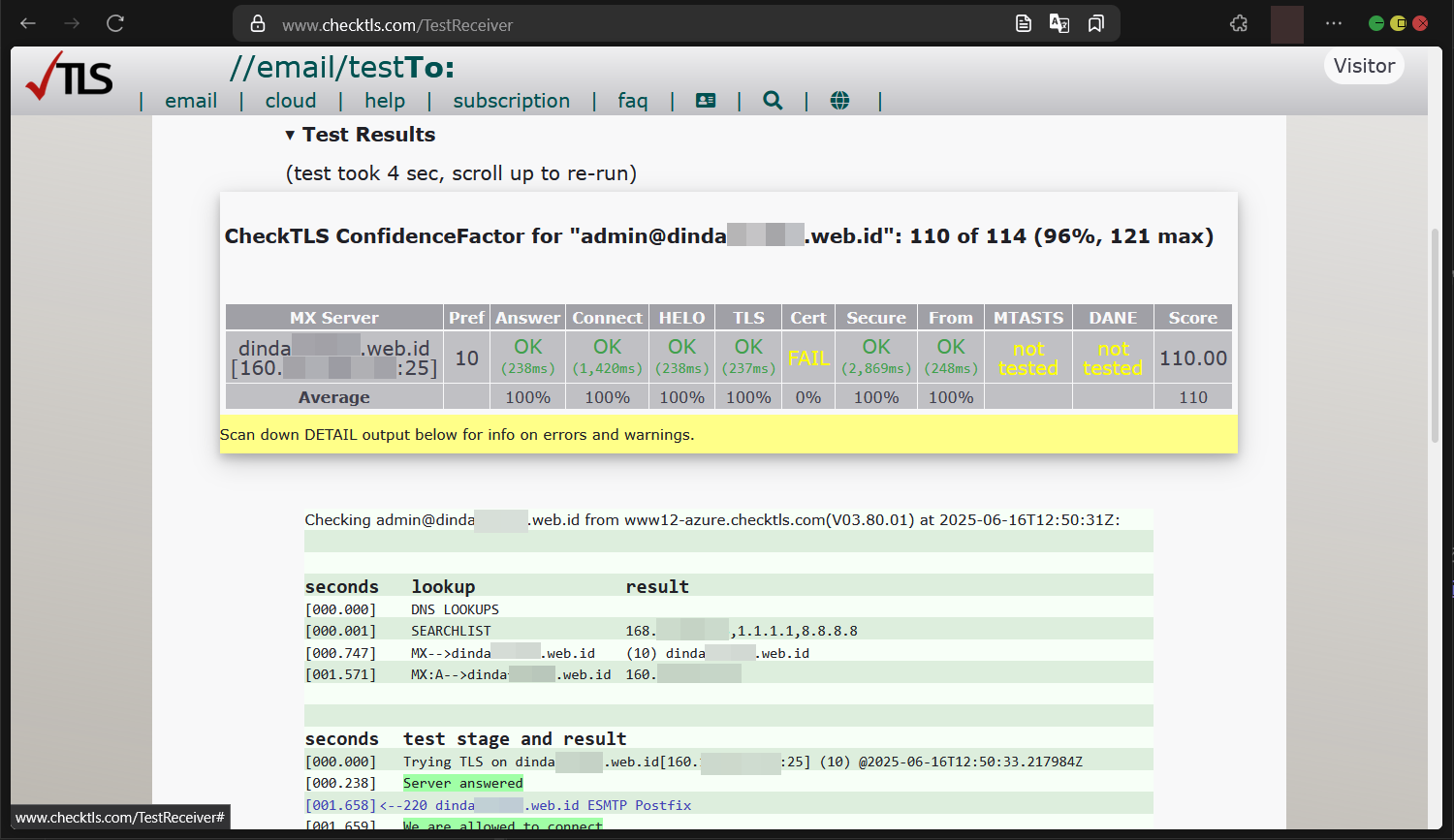Click the Score column header
1454x840 pixels.
1193,318
